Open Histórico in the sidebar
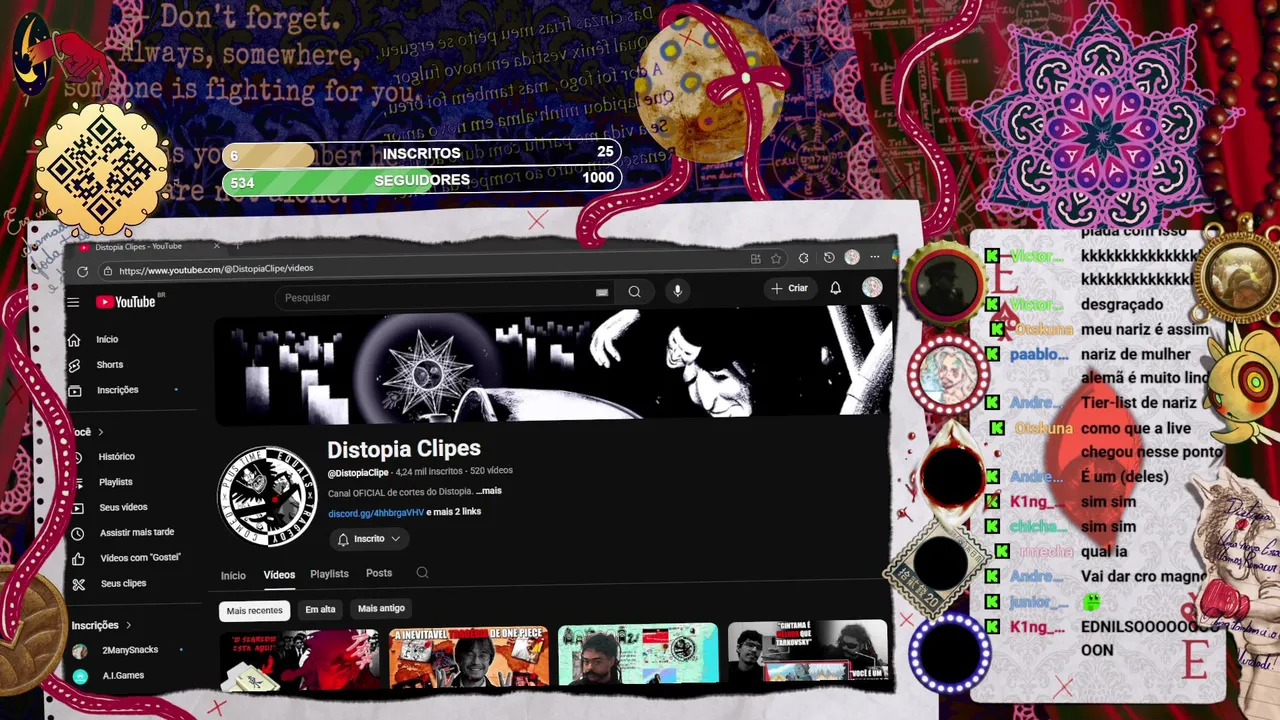Viewport: 1280px width, 720px height. (116, 456)
